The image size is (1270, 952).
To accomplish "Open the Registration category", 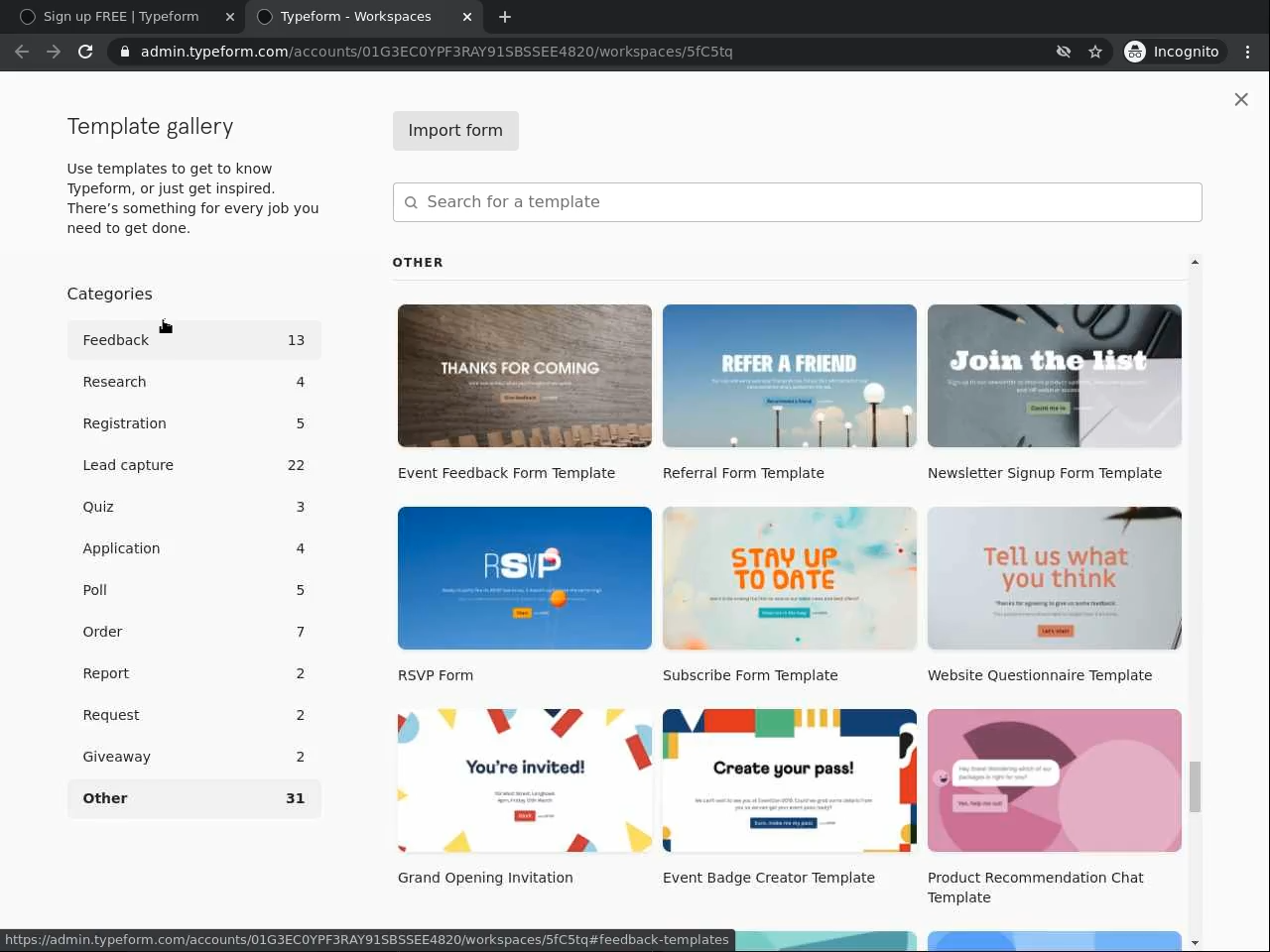I will click(194, 423).
